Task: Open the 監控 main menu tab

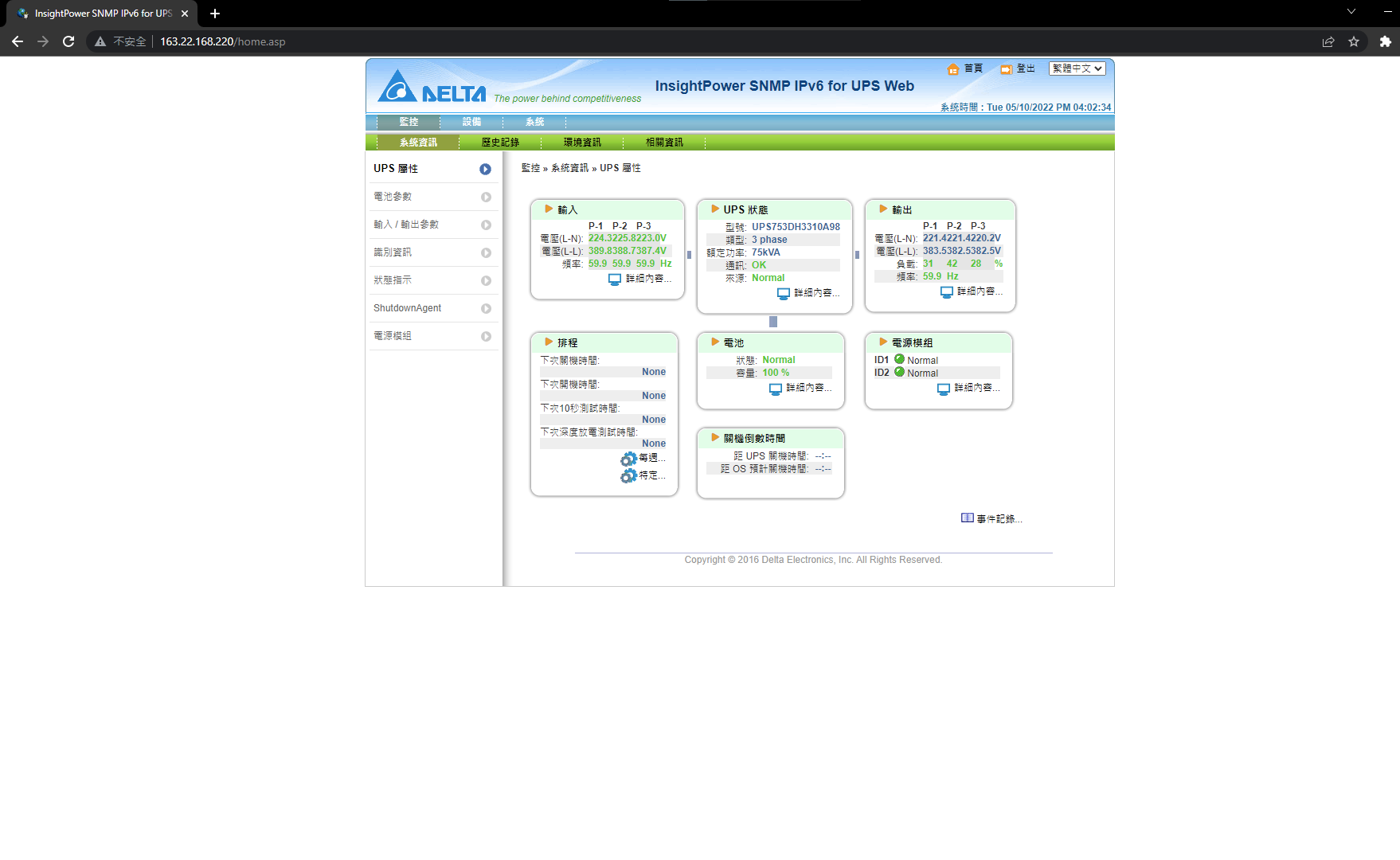Action: click(x=409, y=122)
